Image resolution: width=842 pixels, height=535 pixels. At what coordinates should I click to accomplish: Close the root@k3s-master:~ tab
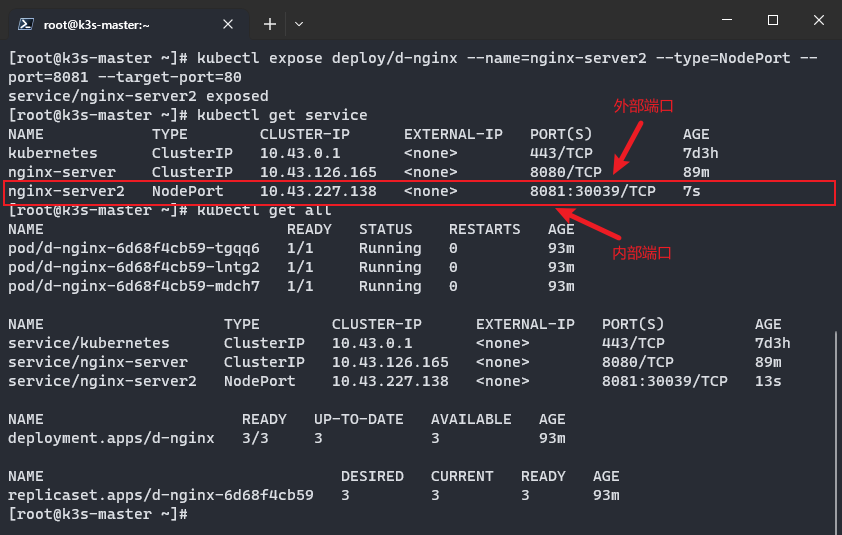pyautogui.click(x=228, y=24)
